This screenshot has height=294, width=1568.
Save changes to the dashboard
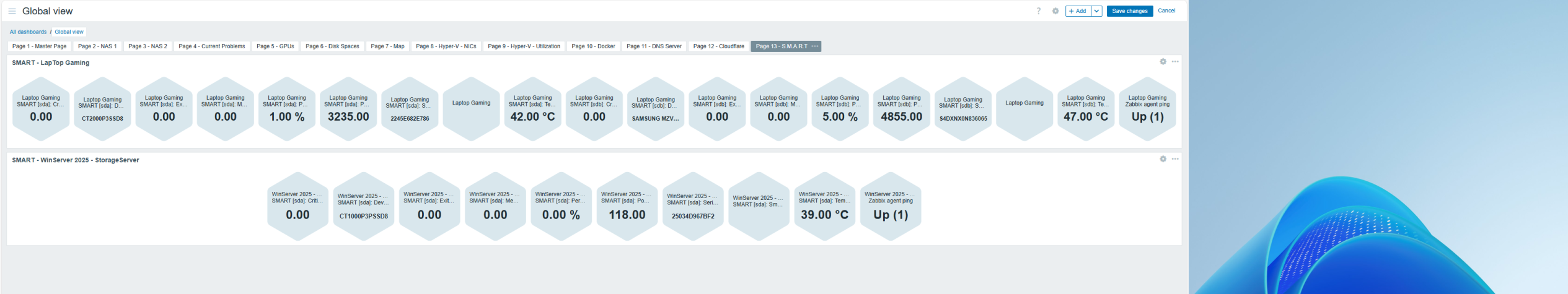tap(1129, 11)
